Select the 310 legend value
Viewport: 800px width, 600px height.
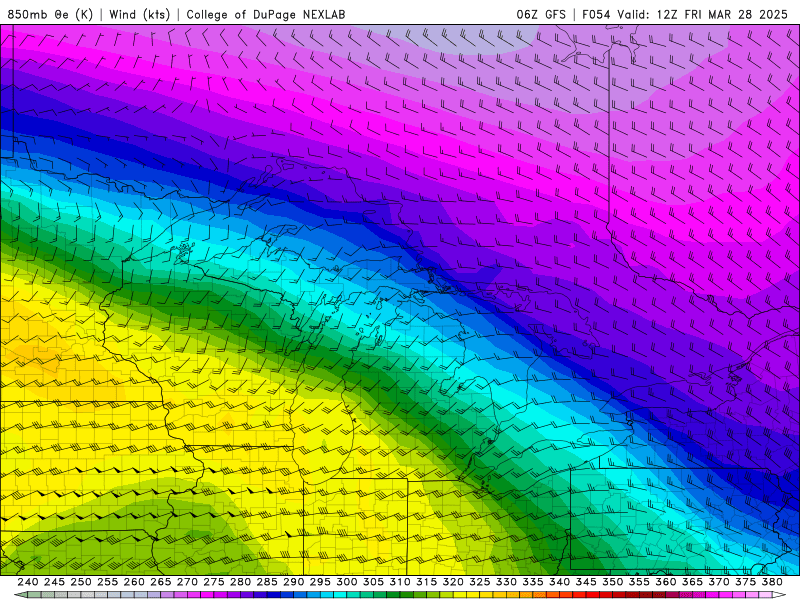click(400, 582)
